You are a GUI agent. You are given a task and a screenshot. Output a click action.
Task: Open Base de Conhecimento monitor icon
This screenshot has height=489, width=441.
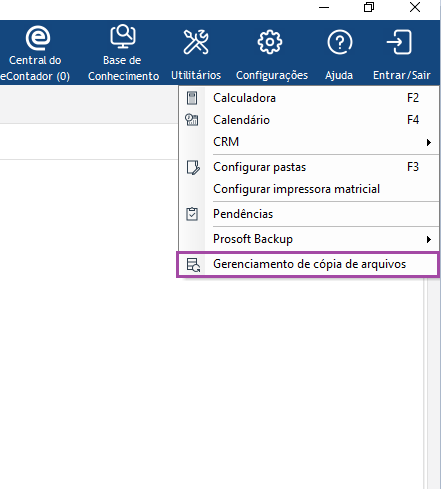(123, 36)
